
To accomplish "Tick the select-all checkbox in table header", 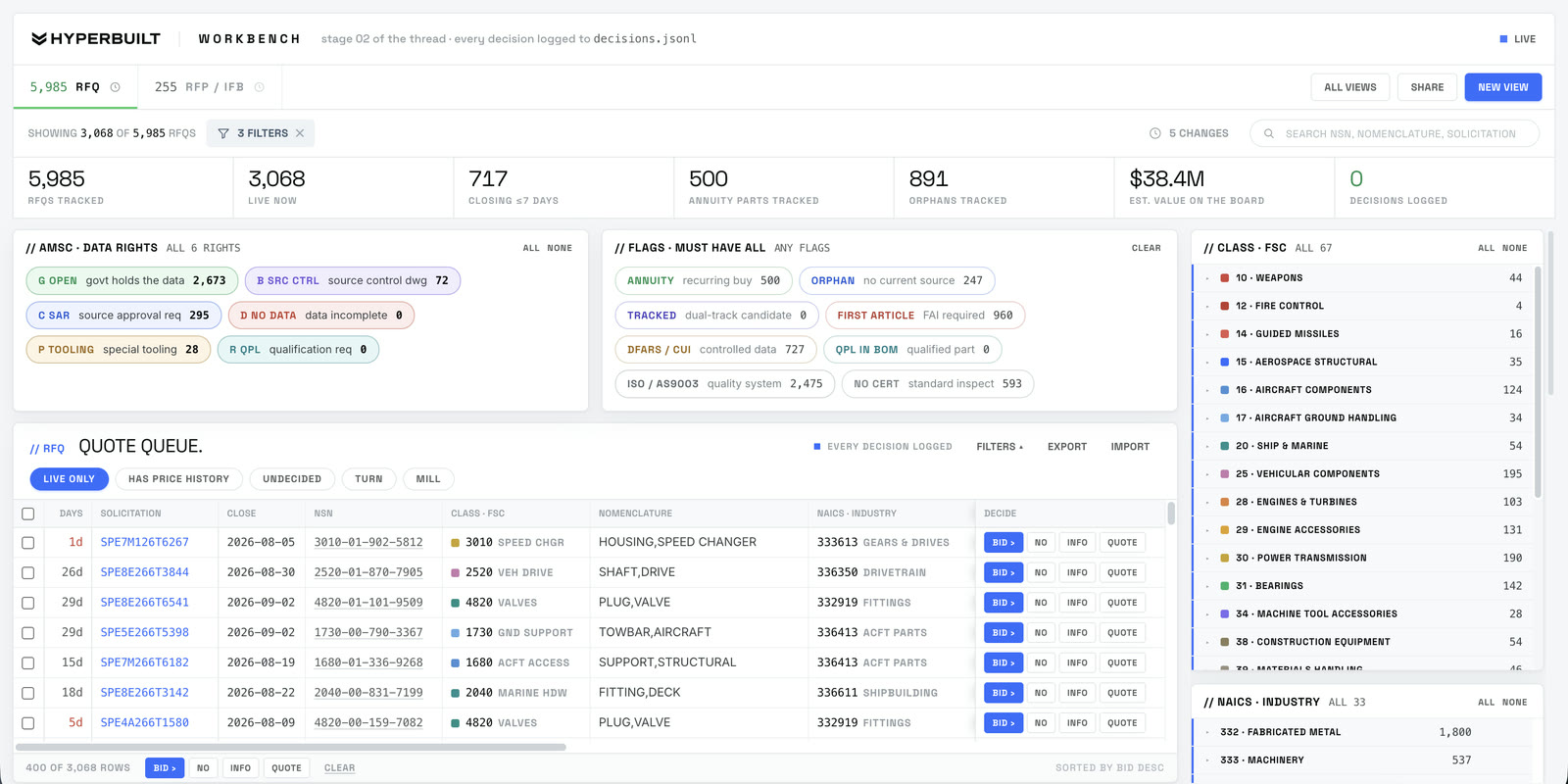I will tap(27, 514).
